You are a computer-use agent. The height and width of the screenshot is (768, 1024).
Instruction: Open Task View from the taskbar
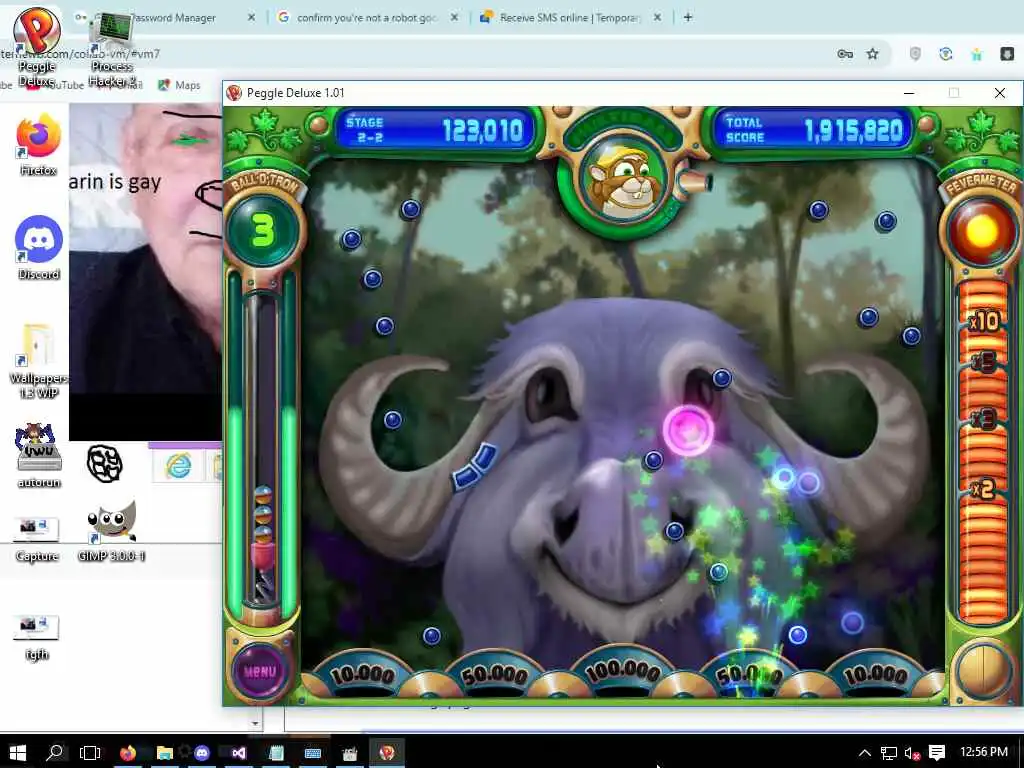point(90,753)
